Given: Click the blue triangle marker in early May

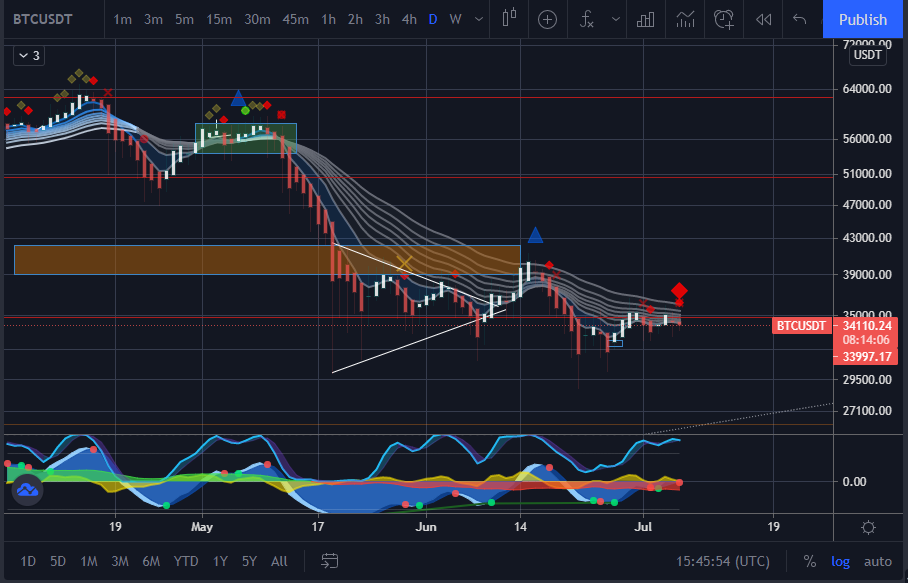Looking at the screenshot, I should [x=238, y=98].
